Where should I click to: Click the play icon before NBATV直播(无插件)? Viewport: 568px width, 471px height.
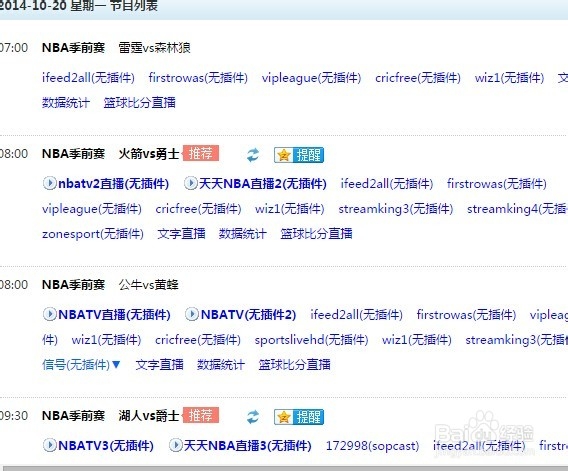coord(49,314)
